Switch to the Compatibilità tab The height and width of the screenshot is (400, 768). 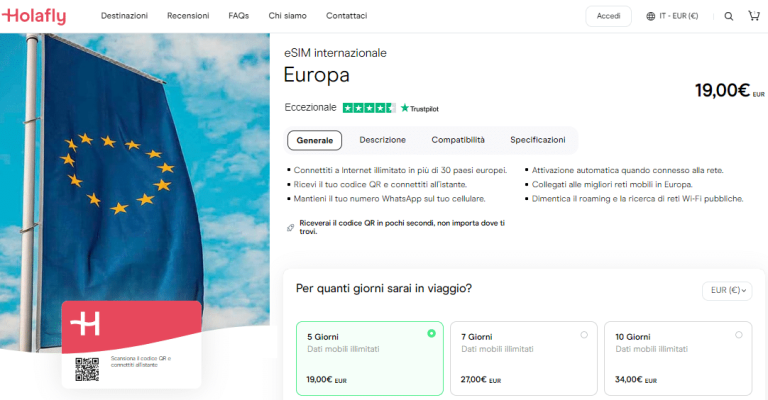(458, 140)
